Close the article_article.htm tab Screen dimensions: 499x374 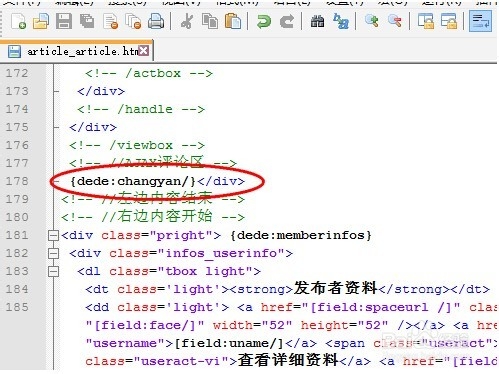(143, 51)
